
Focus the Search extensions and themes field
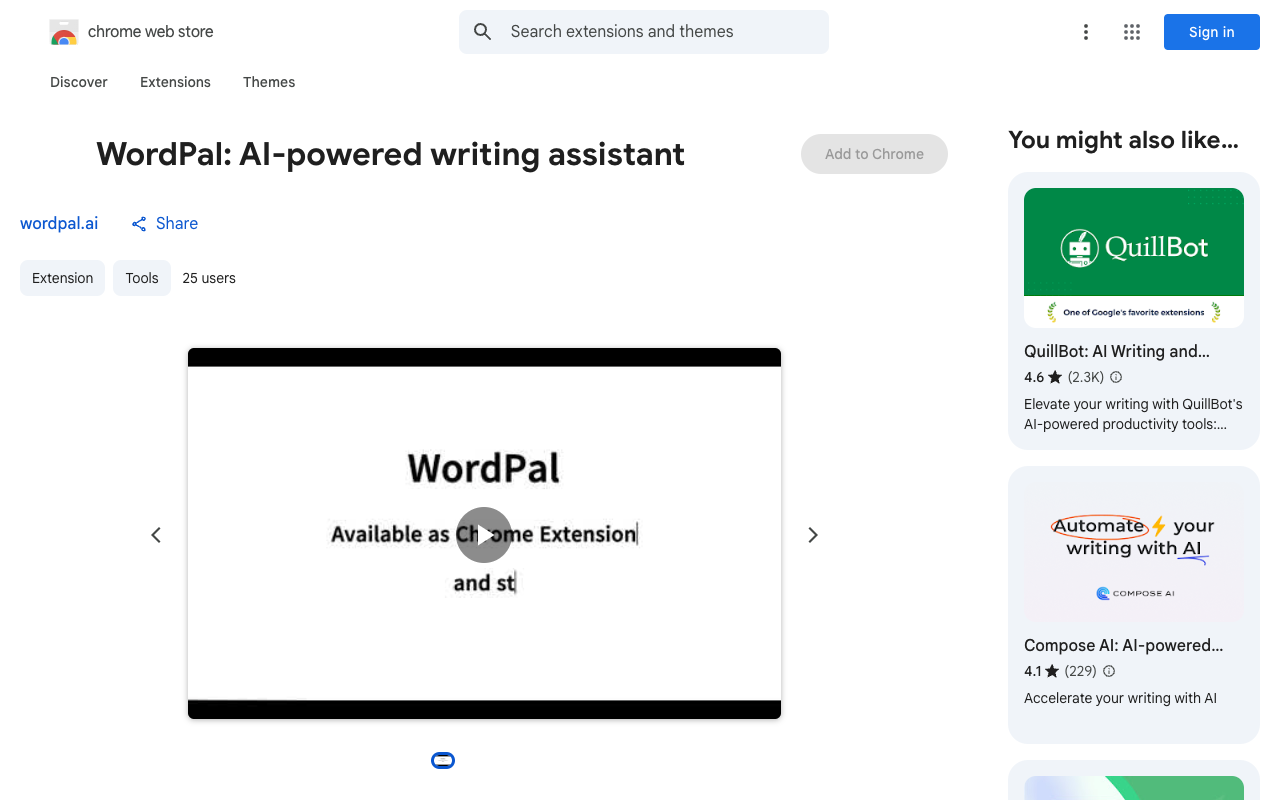pyautogui.click(x=644, y=32)
